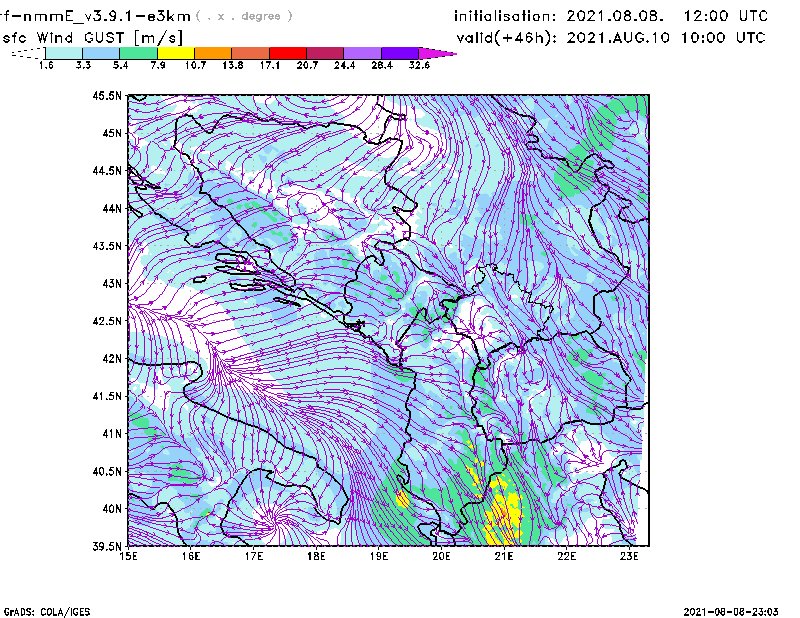Screen dimensions: 800x618
Task: Click the legend value 32.6
Action: [419, 65]
